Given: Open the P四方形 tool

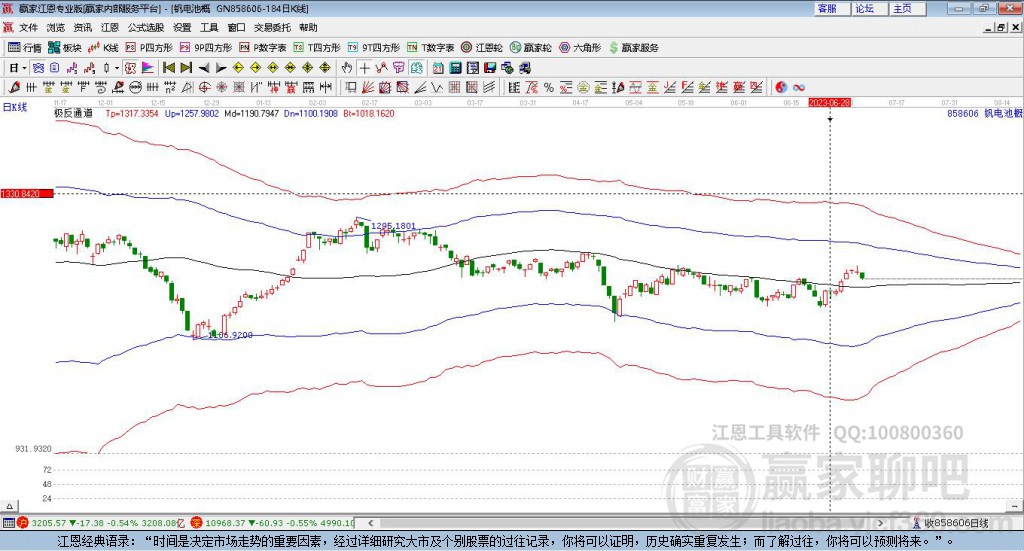Looking at the screenshot, I should click(149, 48).
